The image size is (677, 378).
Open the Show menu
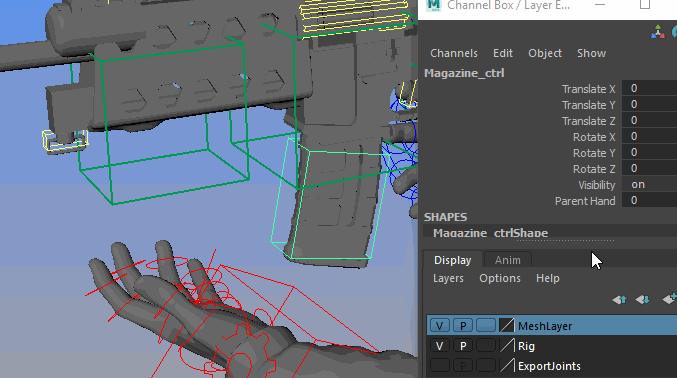pyautogui.click(x=592, y=53)
